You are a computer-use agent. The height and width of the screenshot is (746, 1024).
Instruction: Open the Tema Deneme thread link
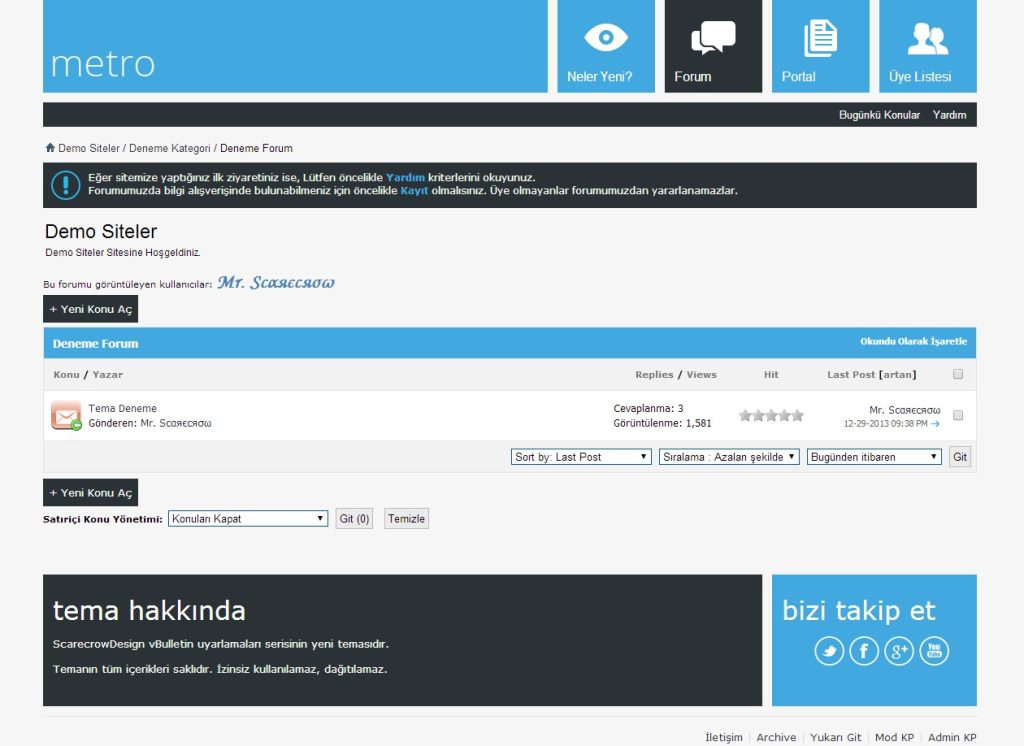(122, 408)
